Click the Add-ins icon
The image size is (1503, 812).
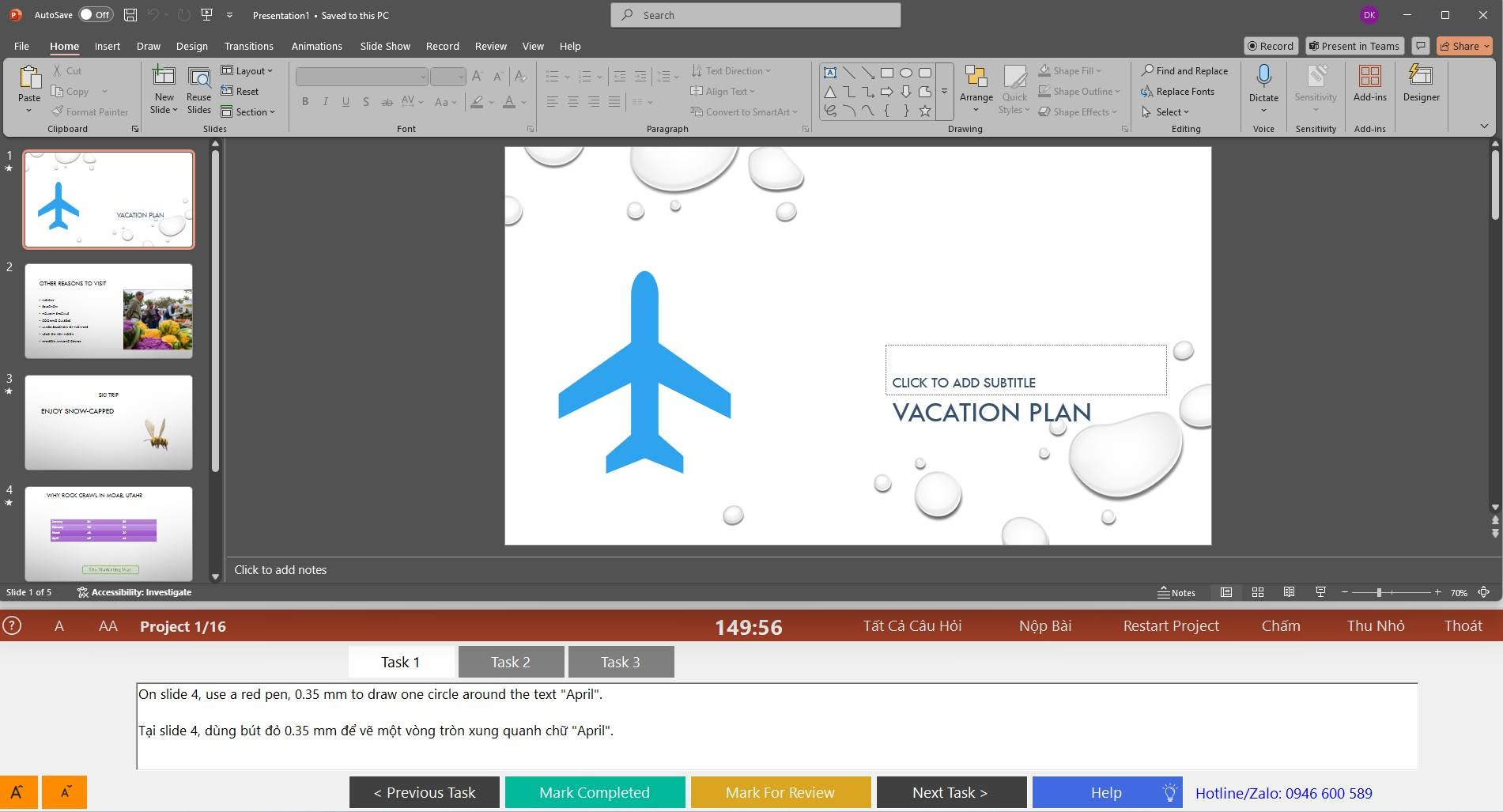1369,76
